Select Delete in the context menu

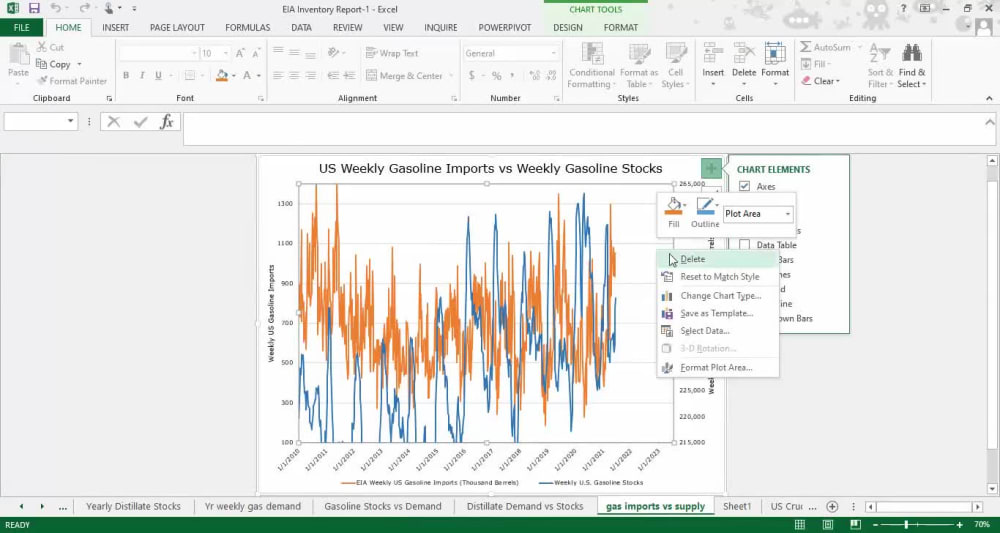717,259
